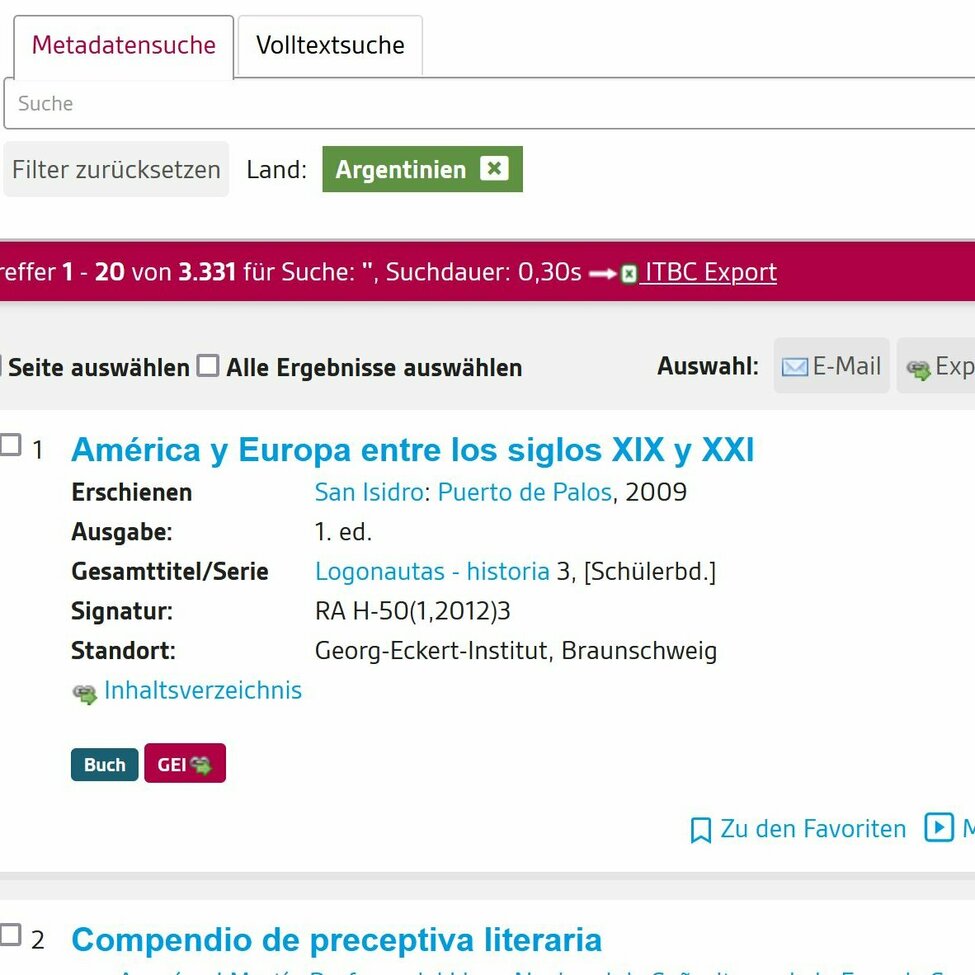Click the Buch type badge
The height and width of the screenshot is (975, 975).
[x=104, y=765]
